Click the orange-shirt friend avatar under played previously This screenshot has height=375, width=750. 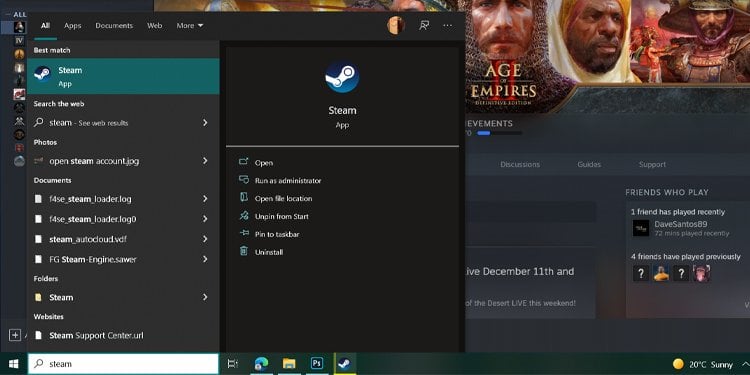point(661,274)
